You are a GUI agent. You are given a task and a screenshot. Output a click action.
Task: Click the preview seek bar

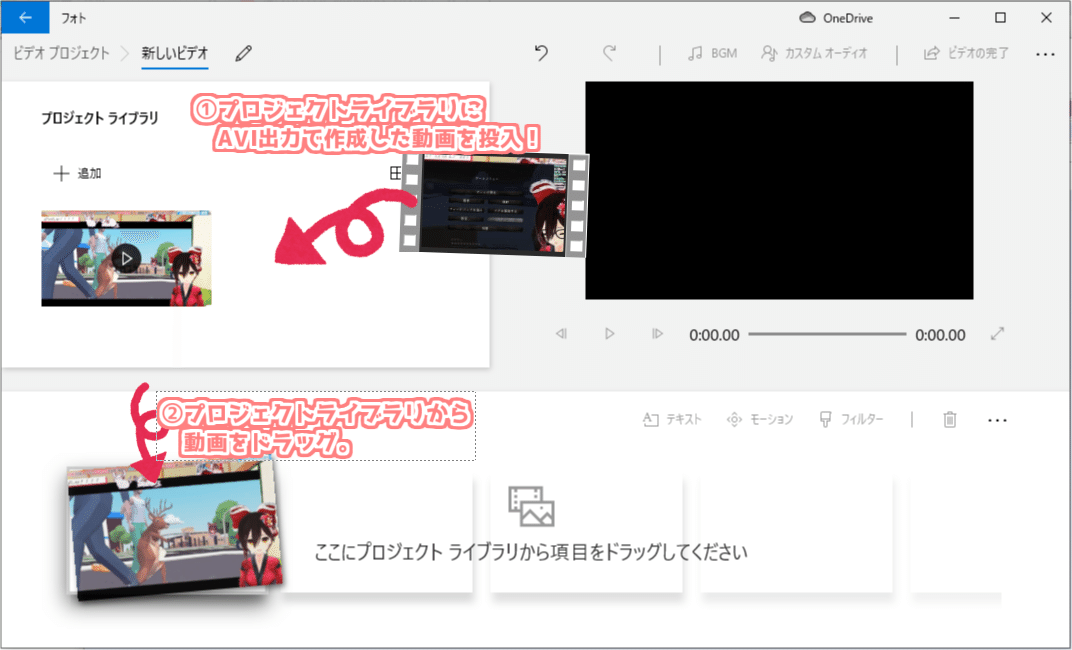point(827,334)
